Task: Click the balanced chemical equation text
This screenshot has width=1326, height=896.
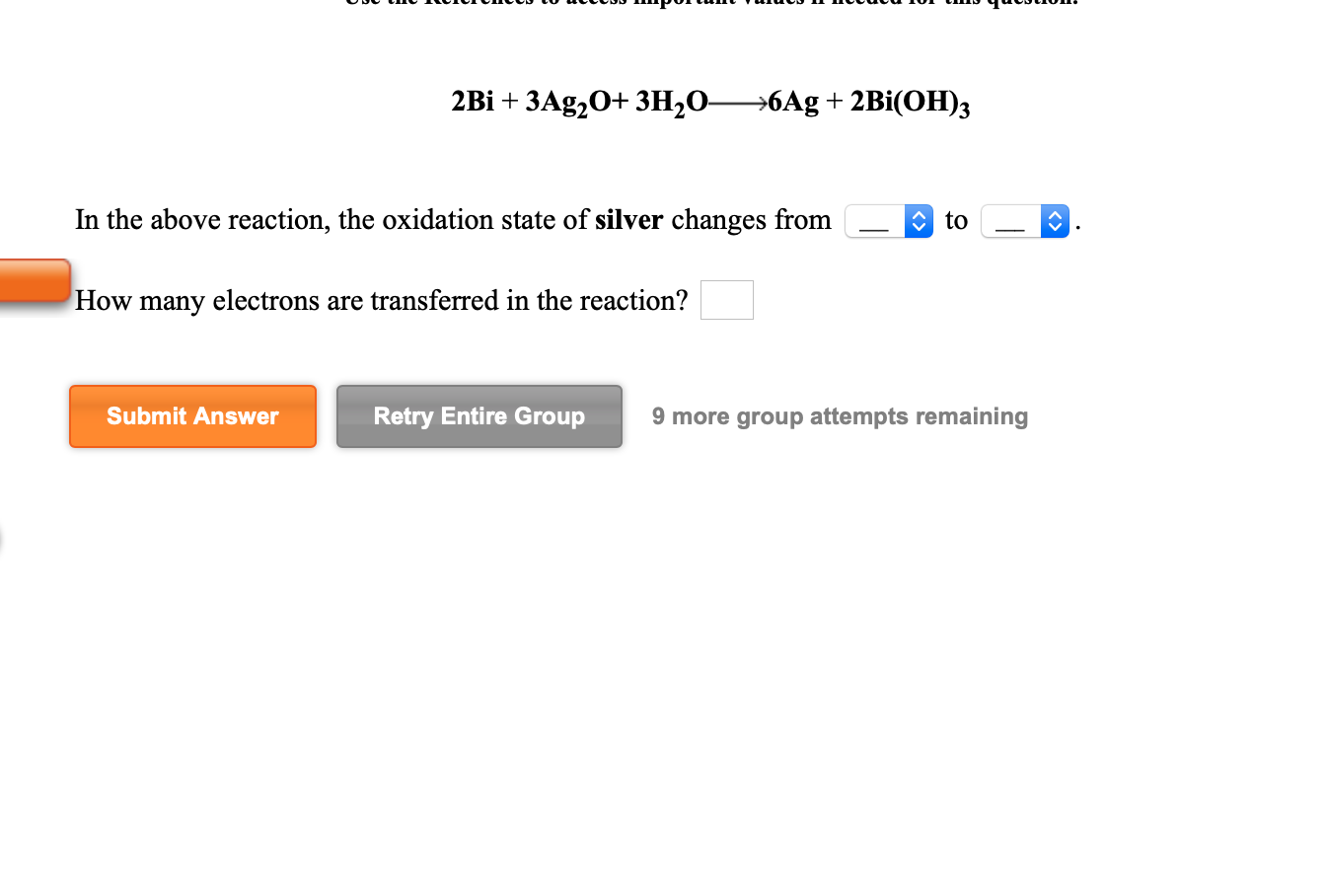Action: pyautogui.click(x=709, y=101)
